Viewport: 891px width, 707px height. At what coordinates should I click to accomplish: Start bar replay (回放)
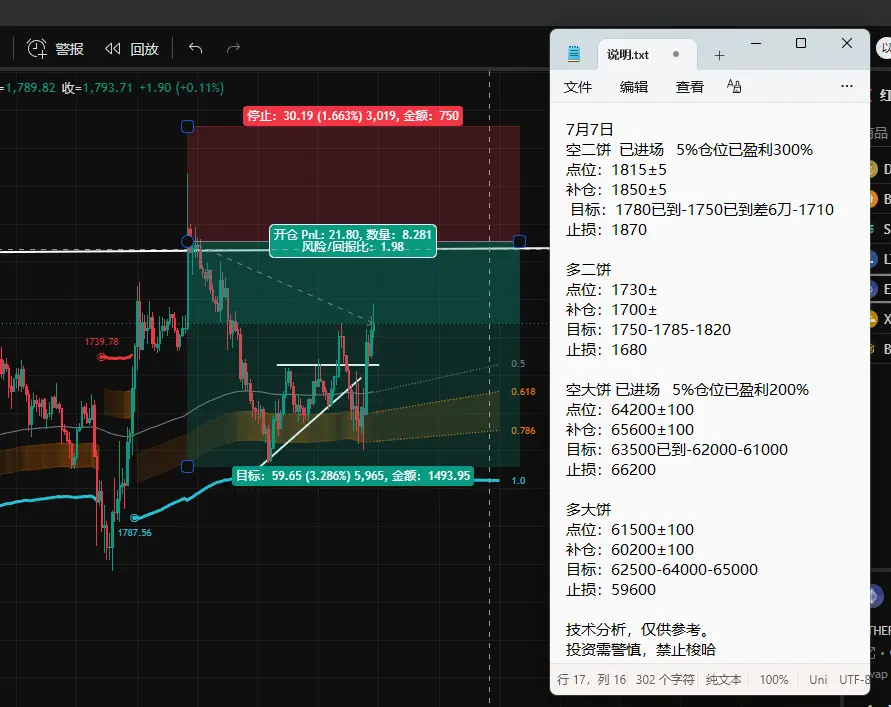(x=131, y=49)
